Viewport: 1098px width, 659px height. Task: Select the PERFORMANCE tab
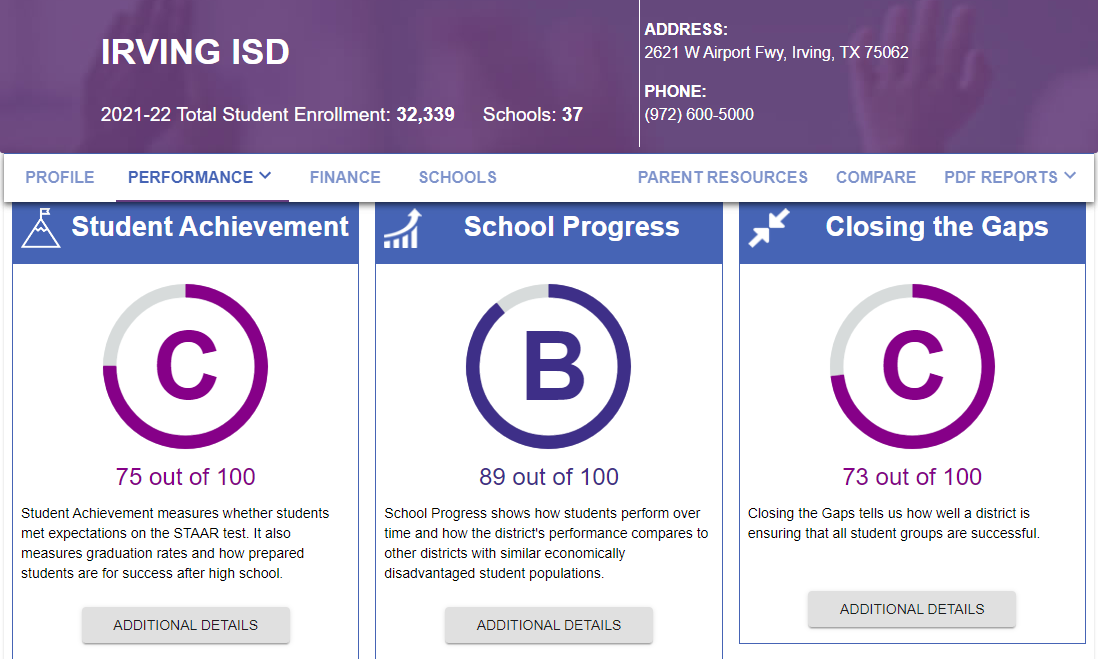(x=190, y=177)
